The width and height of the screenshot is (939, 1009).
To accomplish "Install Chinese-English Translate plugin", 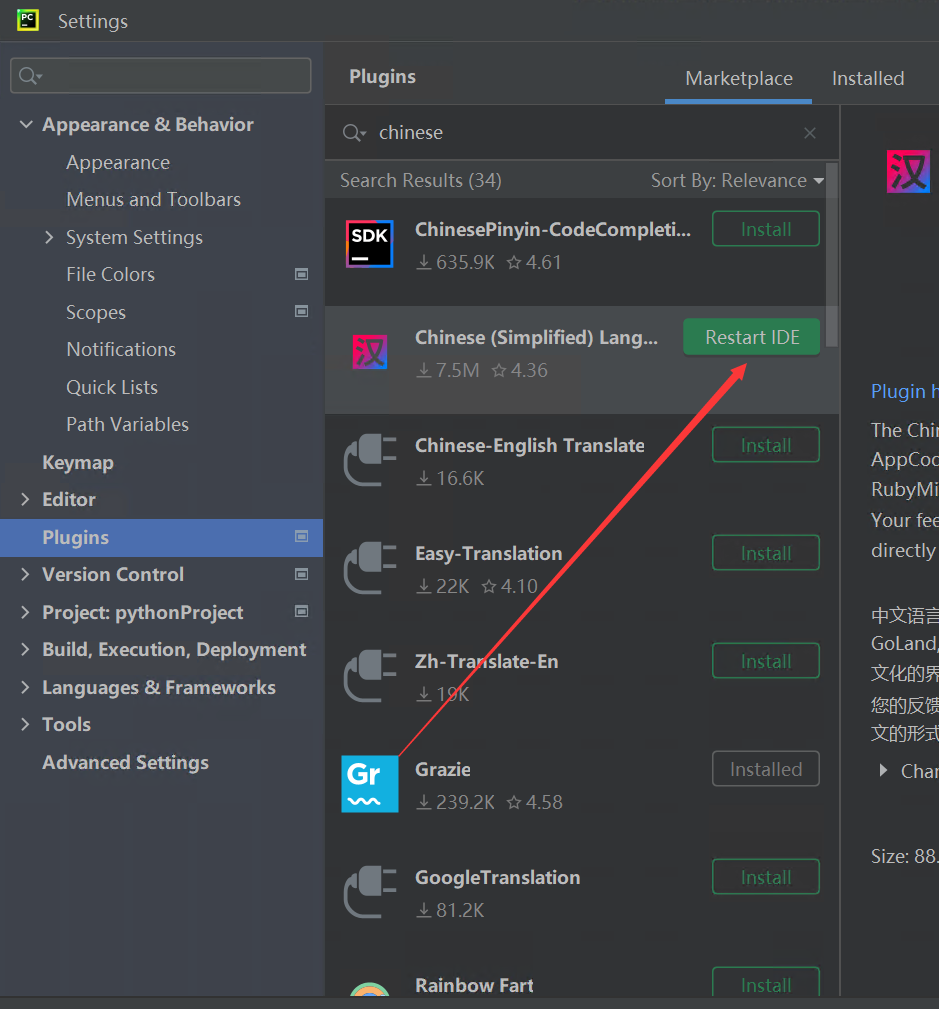I will point(766,445).
